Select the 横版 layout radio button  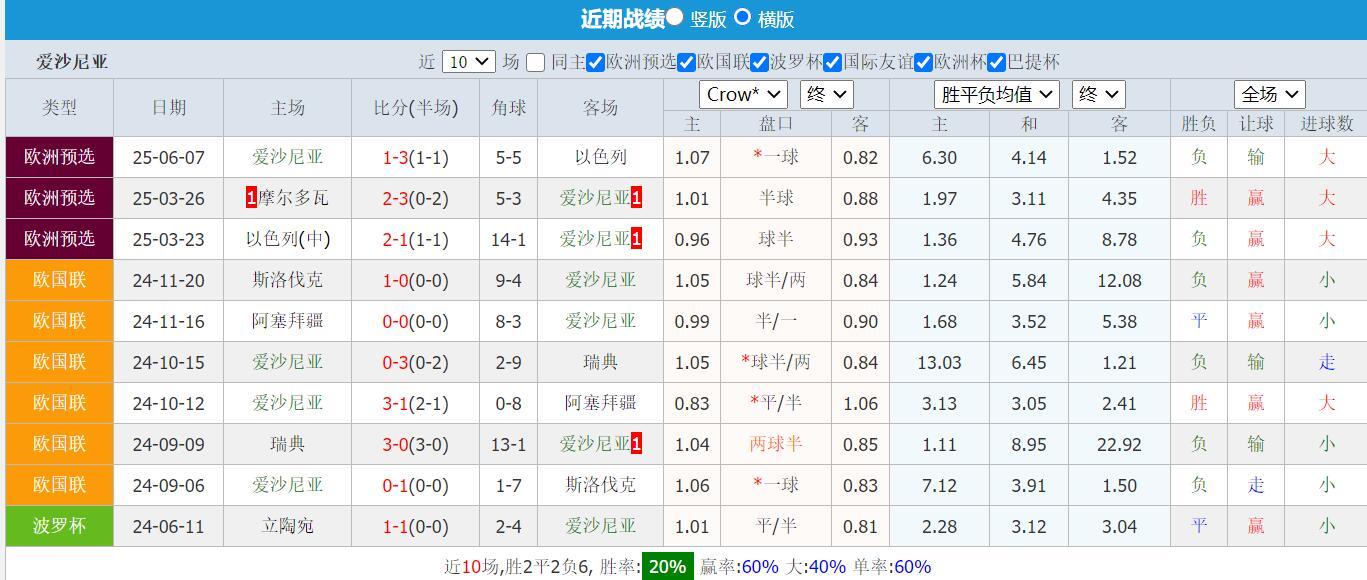tap(742, 19)
